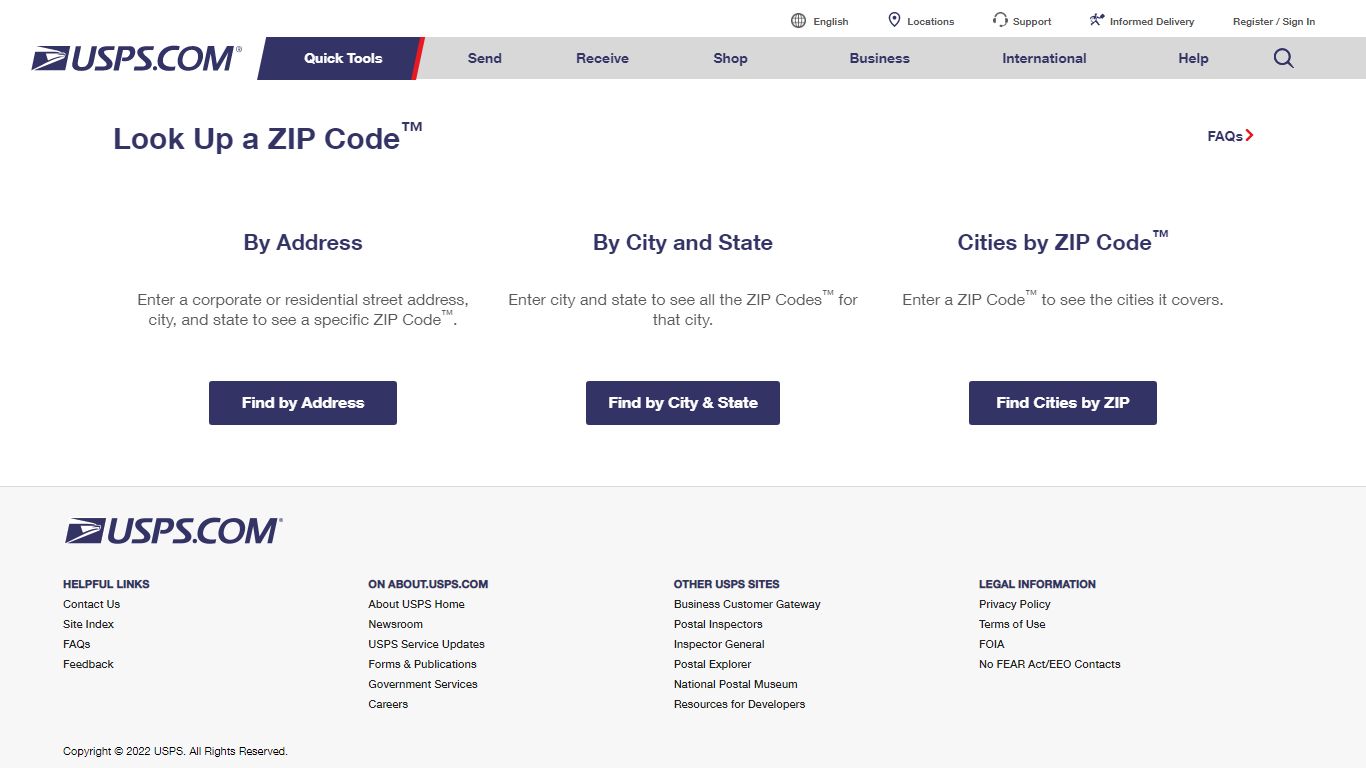Select the USPS.COM logo in the footer
The width and height of the screenshot is (1366, 768).
pos(173,531)
